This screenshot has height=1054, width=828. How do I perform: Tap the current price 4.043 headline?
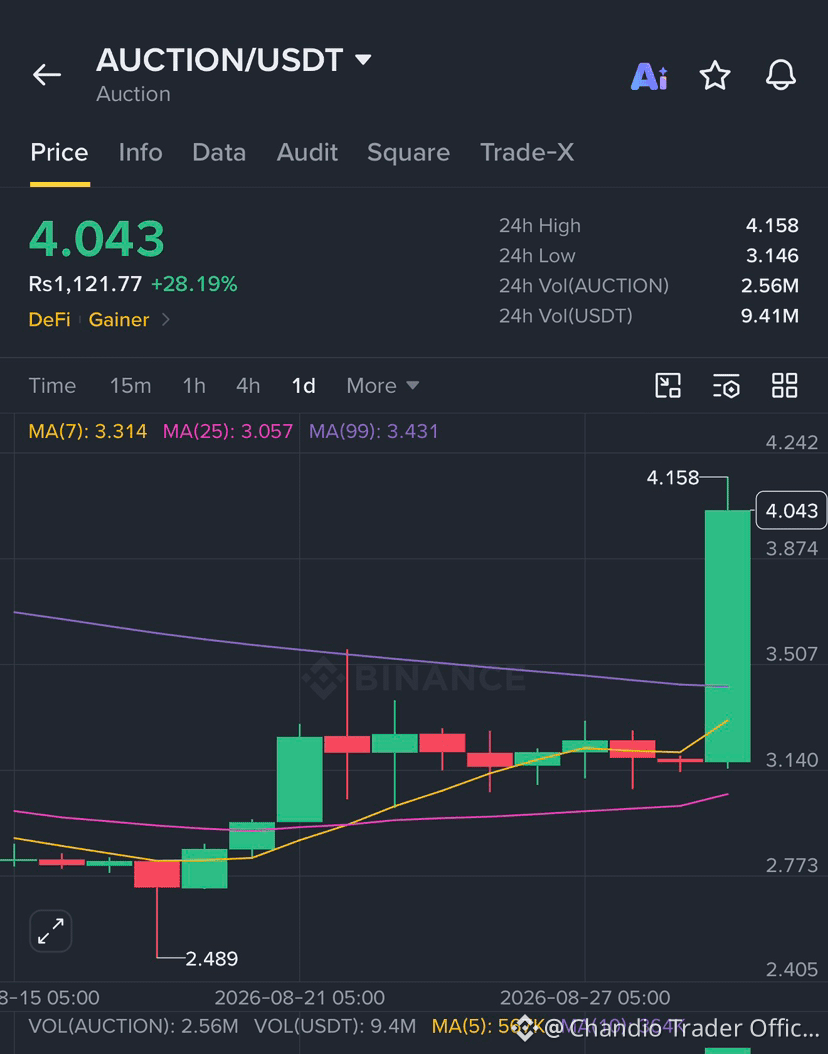pyautogui.click(x=97, y=239)
